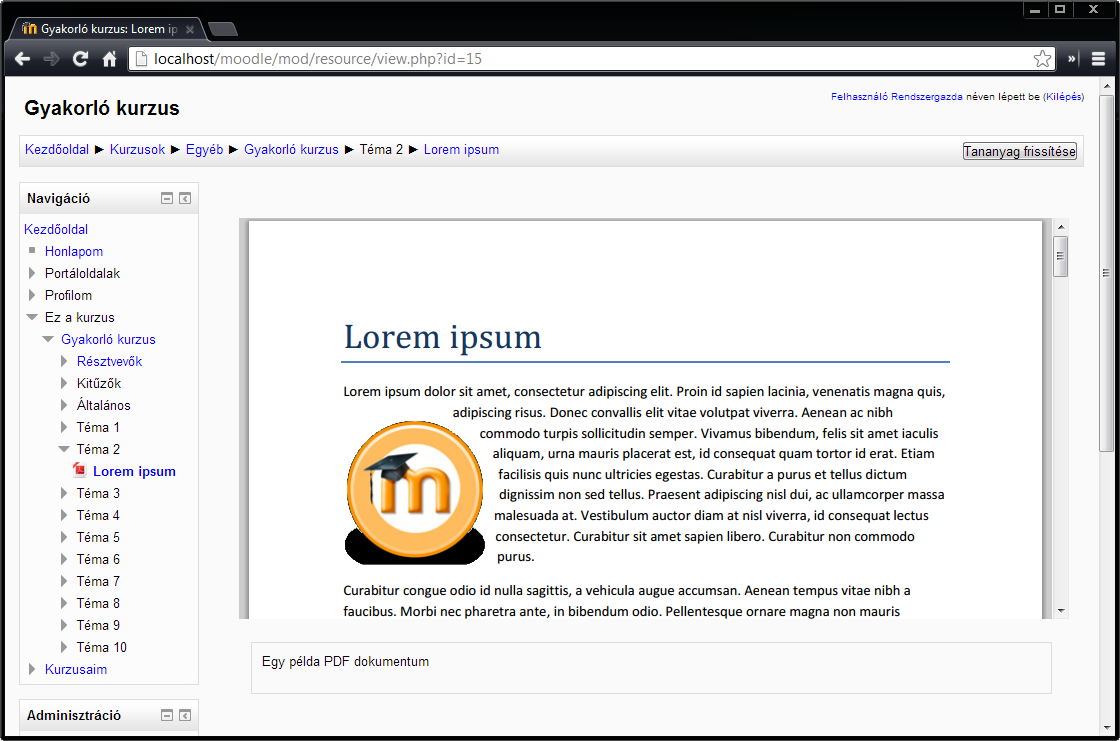Dock the Adminisztráció block to the side
The image size is (1120, 741).
185,715
